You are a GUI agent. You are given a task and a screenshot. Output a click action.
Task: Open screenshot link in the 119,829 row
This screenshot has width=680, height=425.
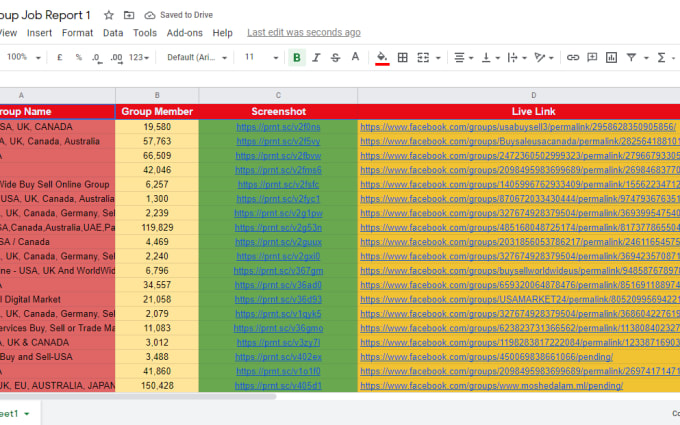278,228
